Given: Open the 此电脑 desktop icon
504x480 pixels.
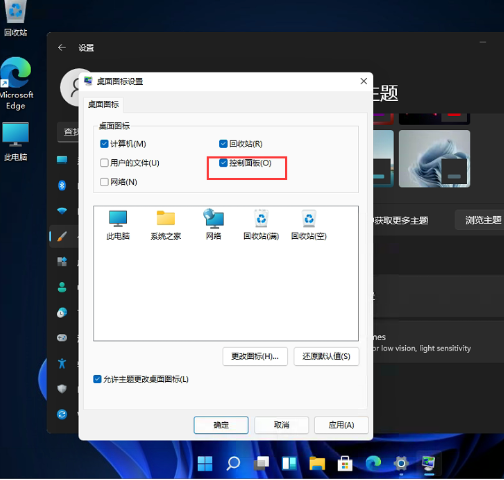Looking at the screenshot, I should [15, 142].
